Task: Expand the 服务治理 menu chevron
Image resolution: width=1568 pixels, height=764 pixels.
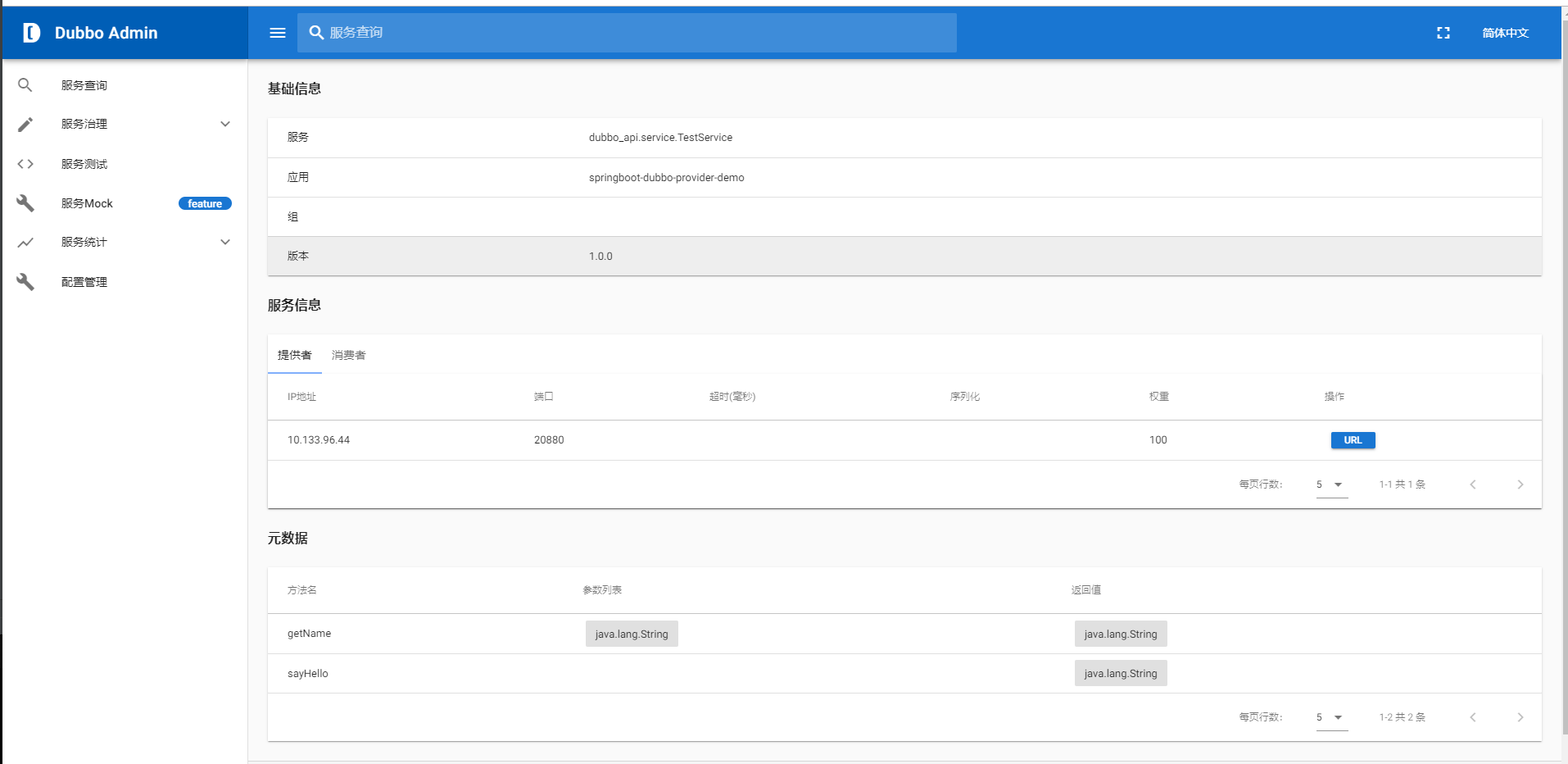Action: coord(225,125)
